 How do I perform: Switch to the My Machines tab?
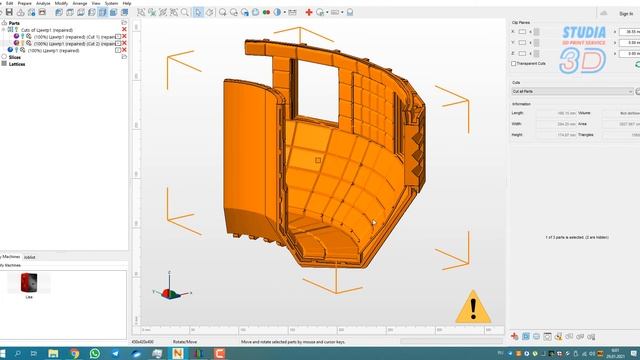pos(10,257)
